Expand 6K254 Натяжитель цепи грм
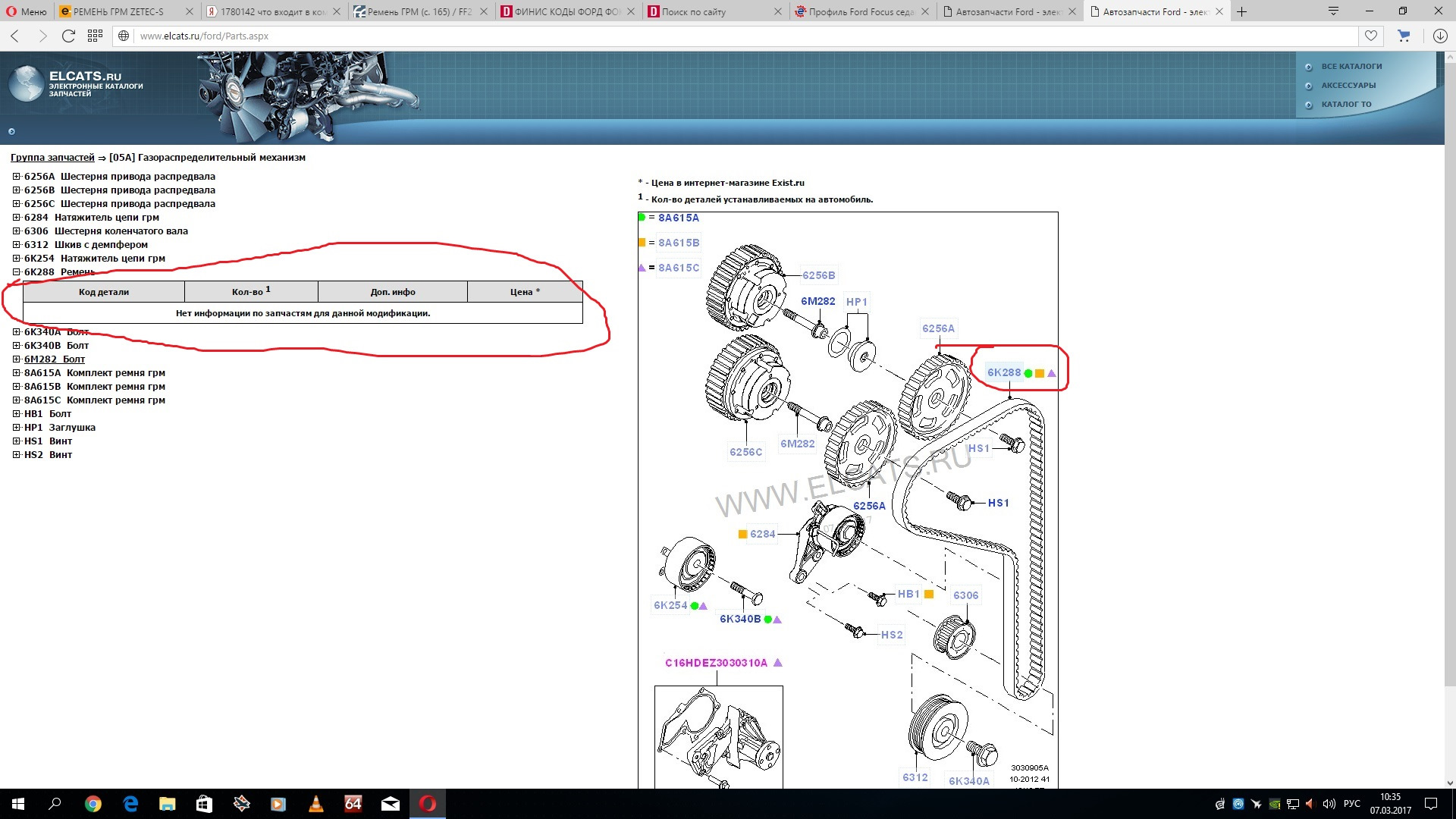Viewport: 1456px width, 819px height. tap(17, 258)
